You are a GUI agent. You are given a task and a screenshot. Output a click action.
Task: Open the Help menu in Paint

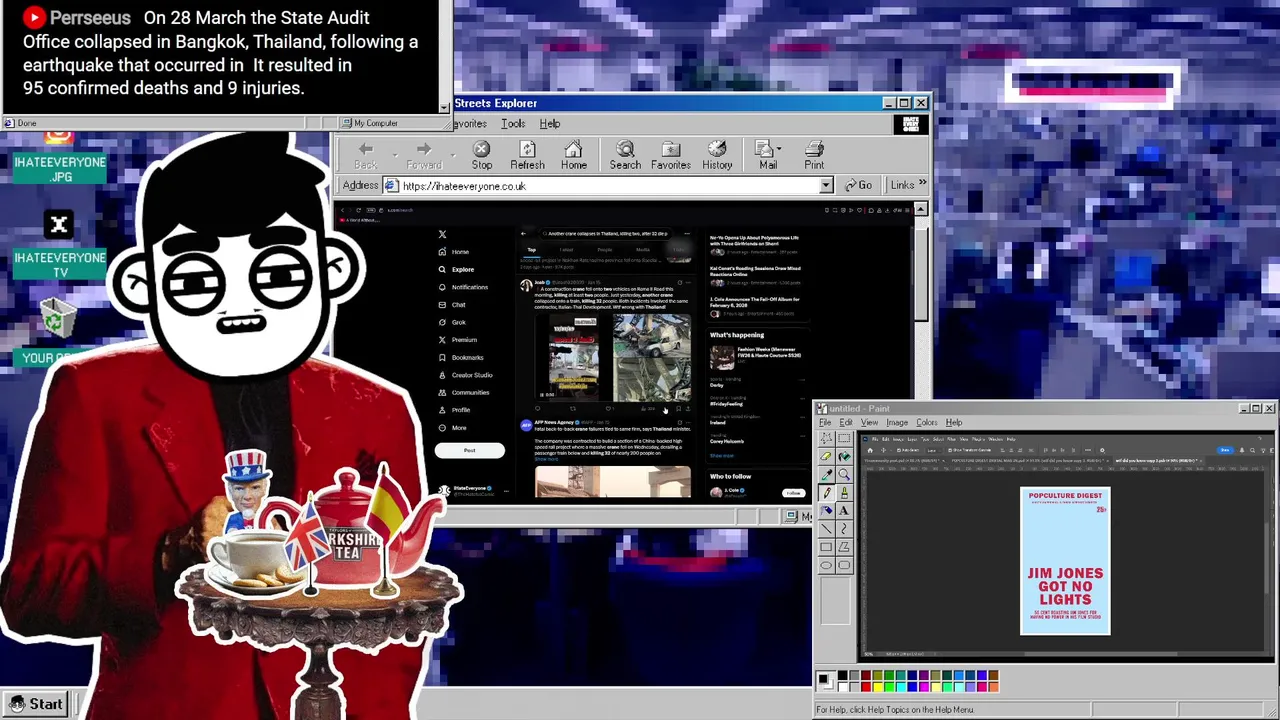(954, 422)
